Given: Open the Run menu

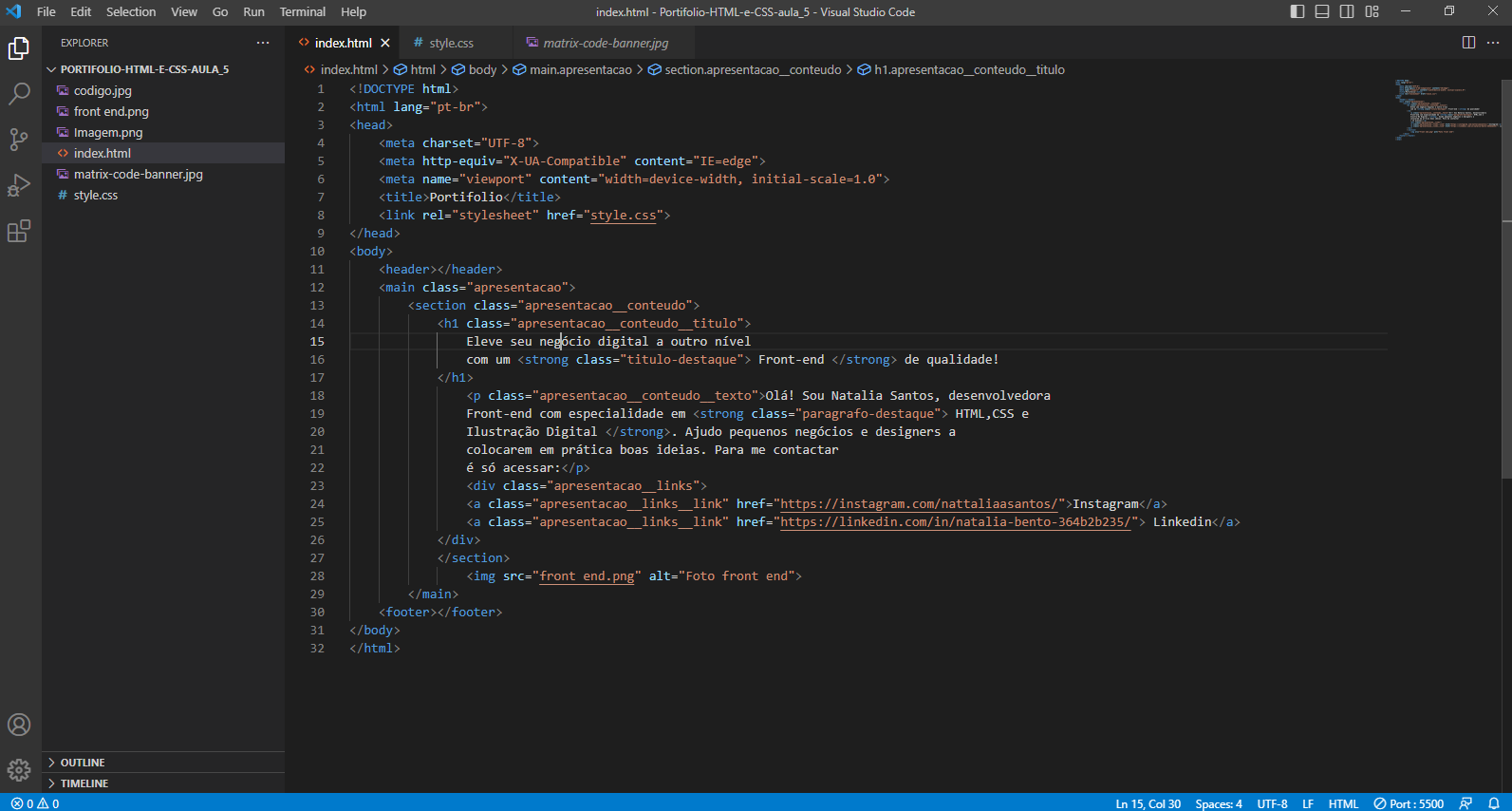Looking at the screenshot, I should coord(253,11).
